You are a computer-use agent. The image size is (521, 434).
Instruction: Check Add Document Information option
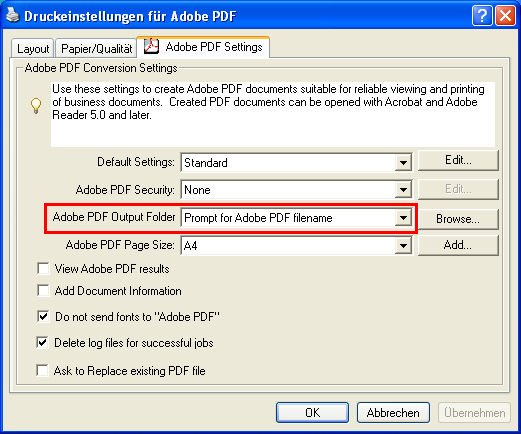(x=43, y=291)
